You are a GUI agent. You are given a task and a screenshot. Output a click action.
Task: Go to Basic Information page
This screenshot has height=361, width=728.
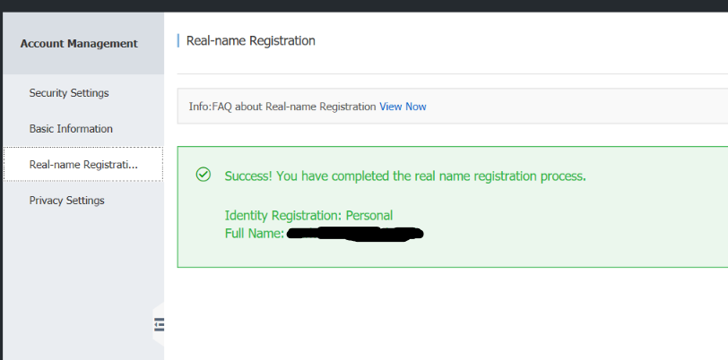click(x=71, y=129)
